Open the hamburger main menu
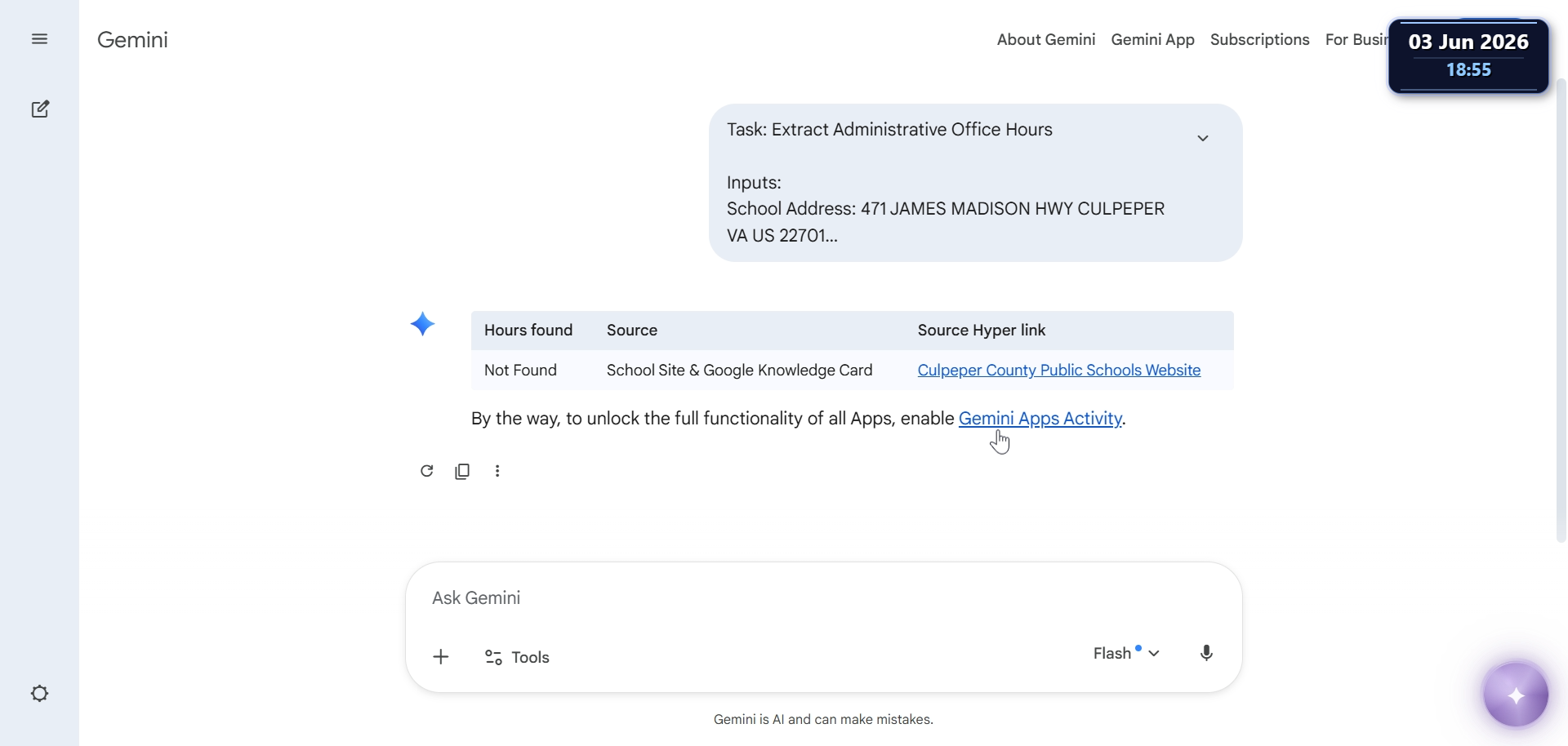1568x746 pixels. (39, 39)
